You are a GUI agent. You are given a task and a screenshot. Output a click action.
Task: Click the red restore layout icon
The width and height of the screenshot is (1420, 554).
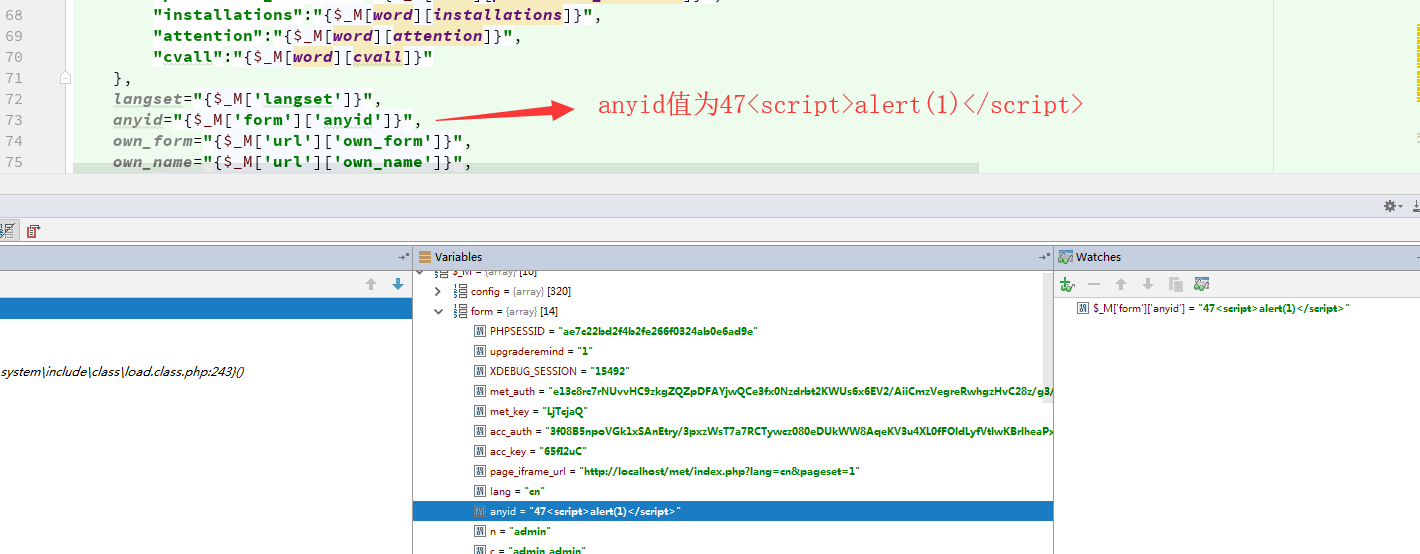33,231
